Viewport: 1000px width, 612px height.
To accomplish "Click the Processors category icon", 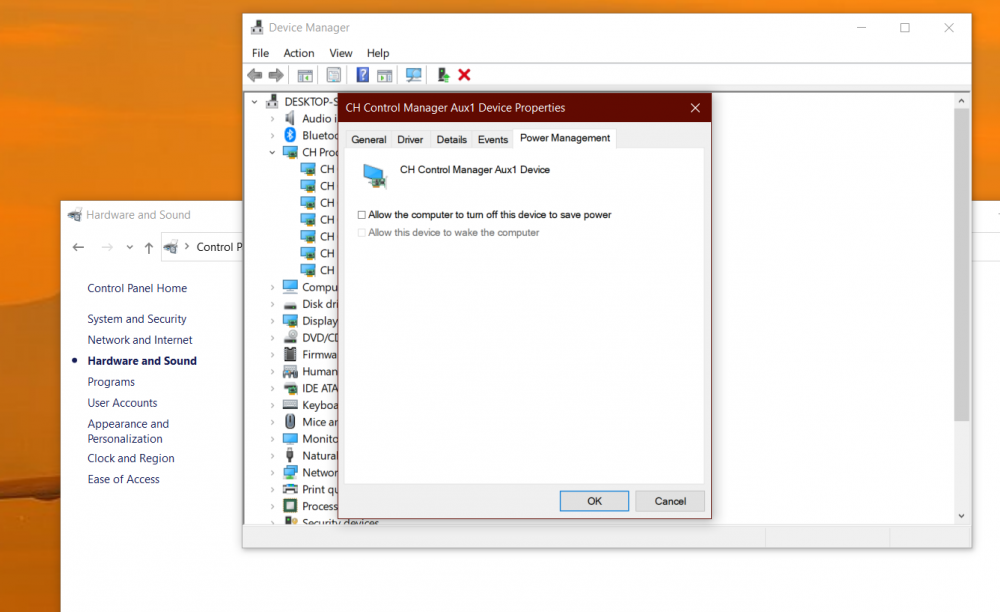I will coord(290,506).
